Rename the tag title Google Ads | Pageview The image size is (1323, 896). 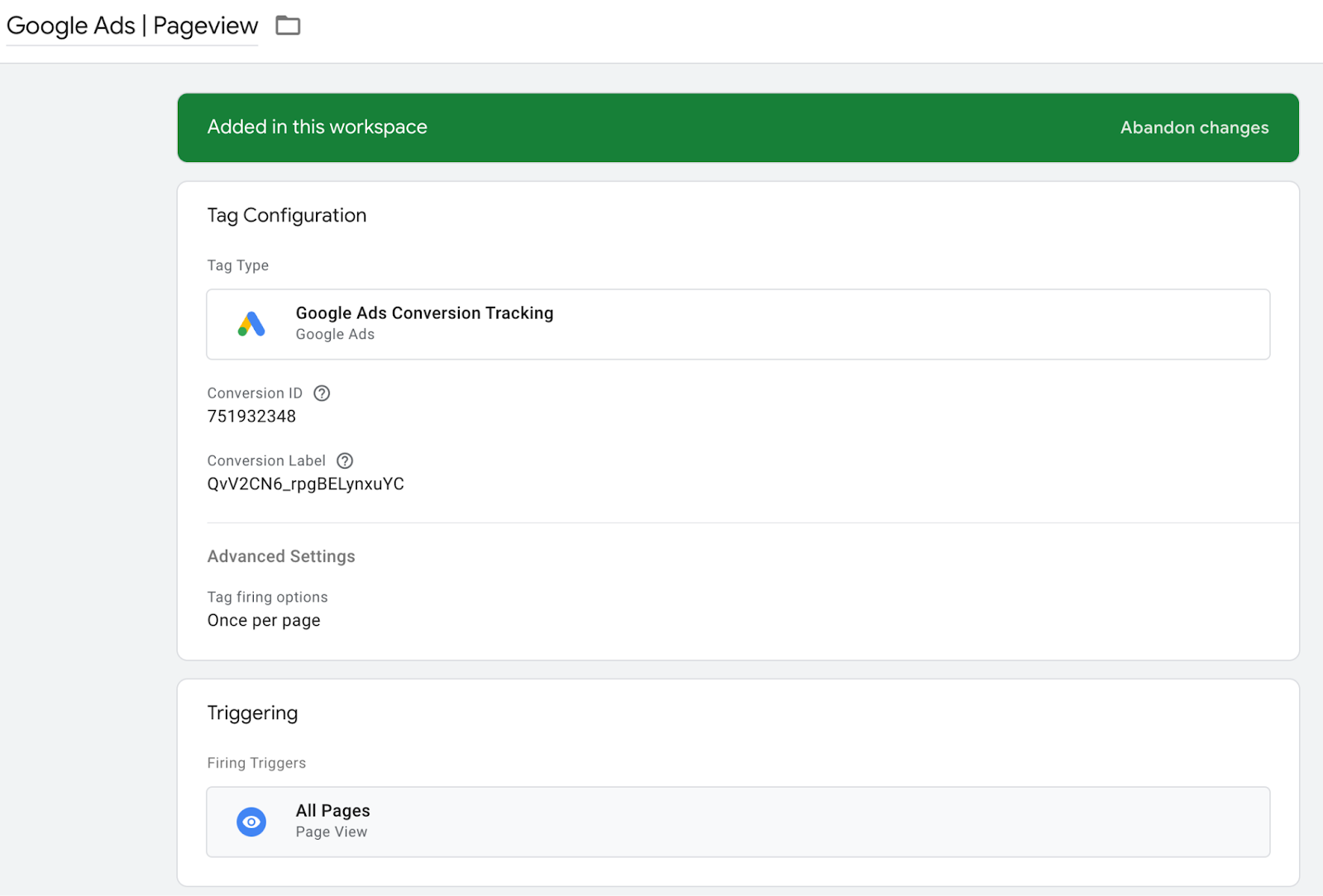132,26
